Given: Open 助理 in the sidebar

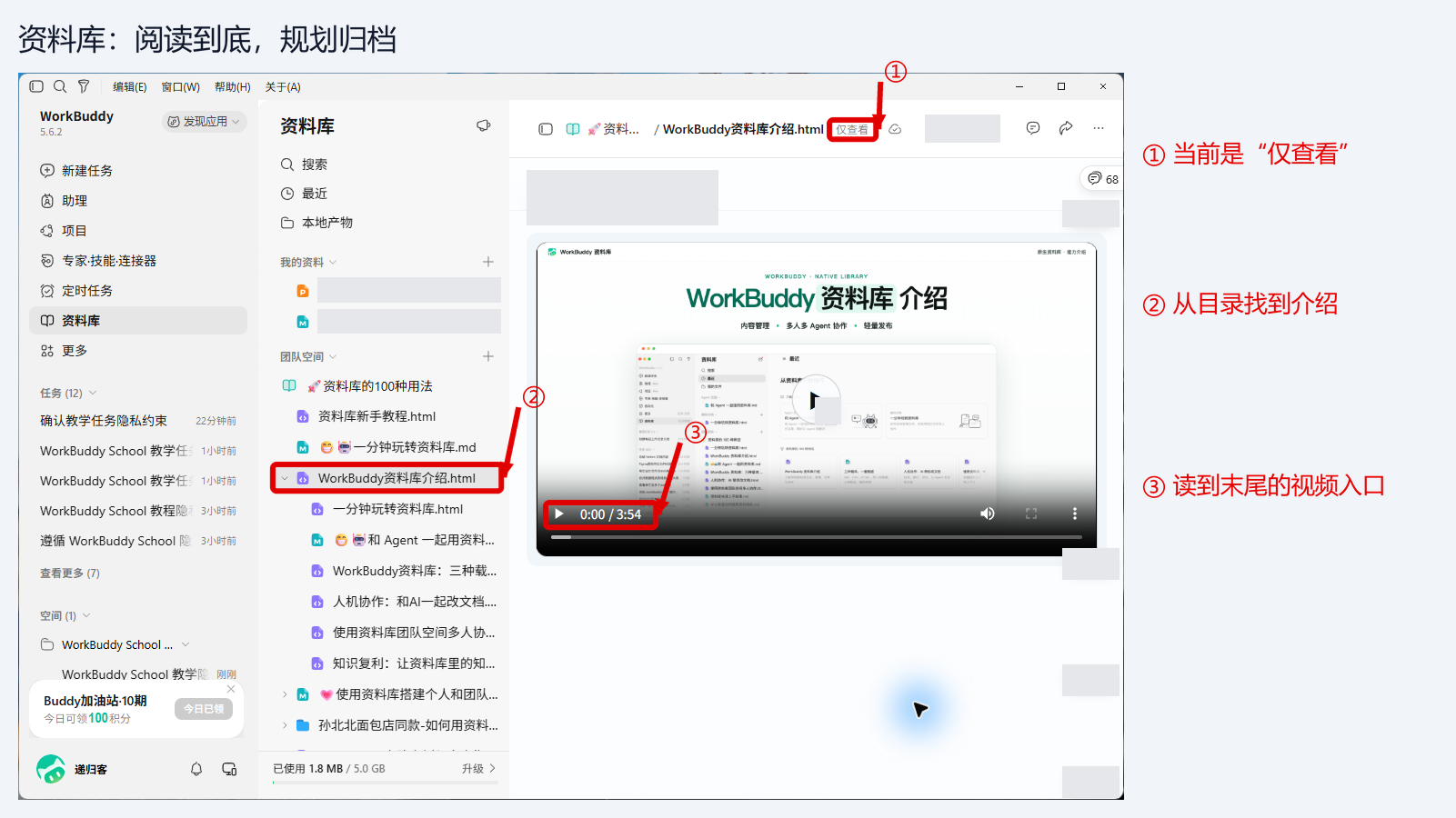Looking at the screenshot, I should pos(138,200).
